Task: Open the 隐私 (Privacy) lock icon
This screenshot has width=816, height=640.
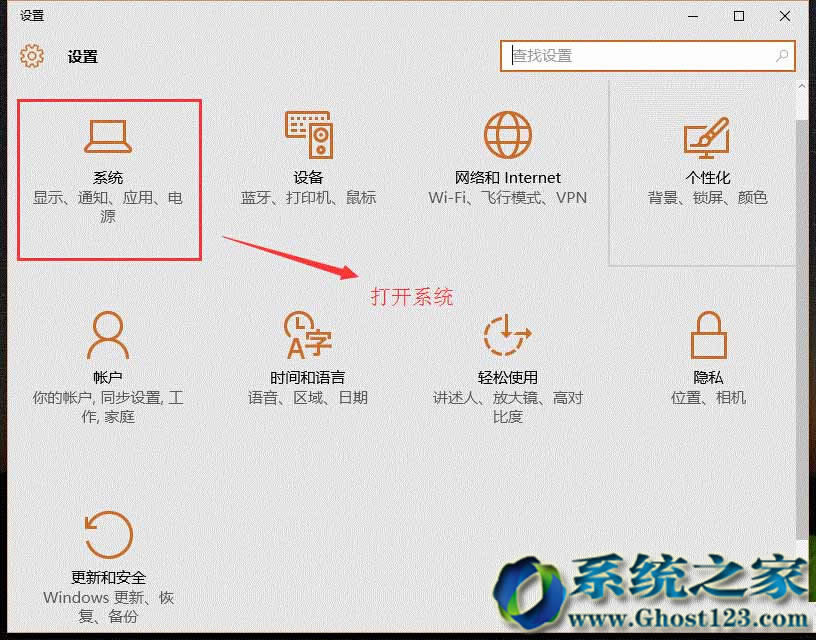Action: tap(708, 335)
